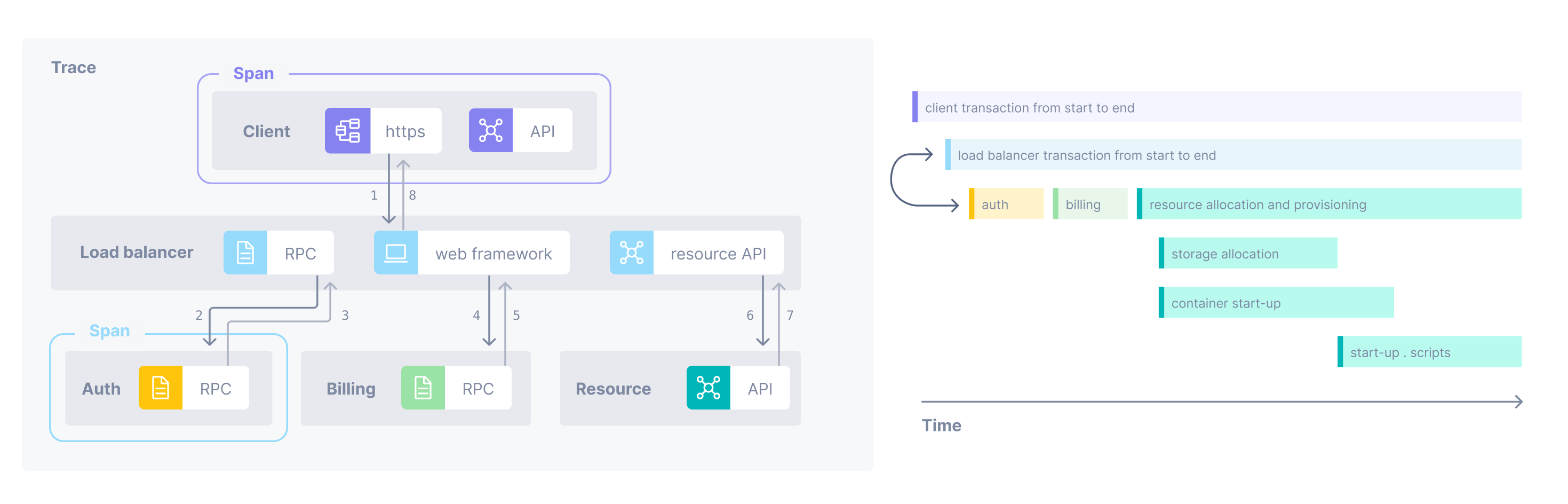1568x504 pixels.
Task: Click the green Billing RPC document icon
Action: (423, 388)
